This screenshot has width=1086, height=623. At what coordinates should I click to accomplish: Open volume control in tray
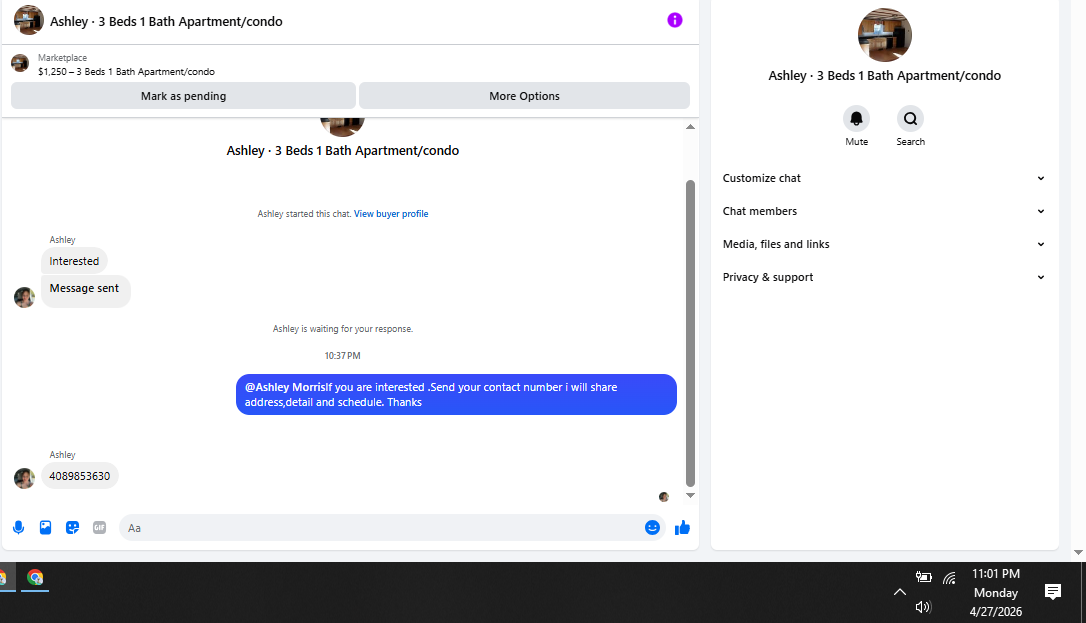[923, 607]
